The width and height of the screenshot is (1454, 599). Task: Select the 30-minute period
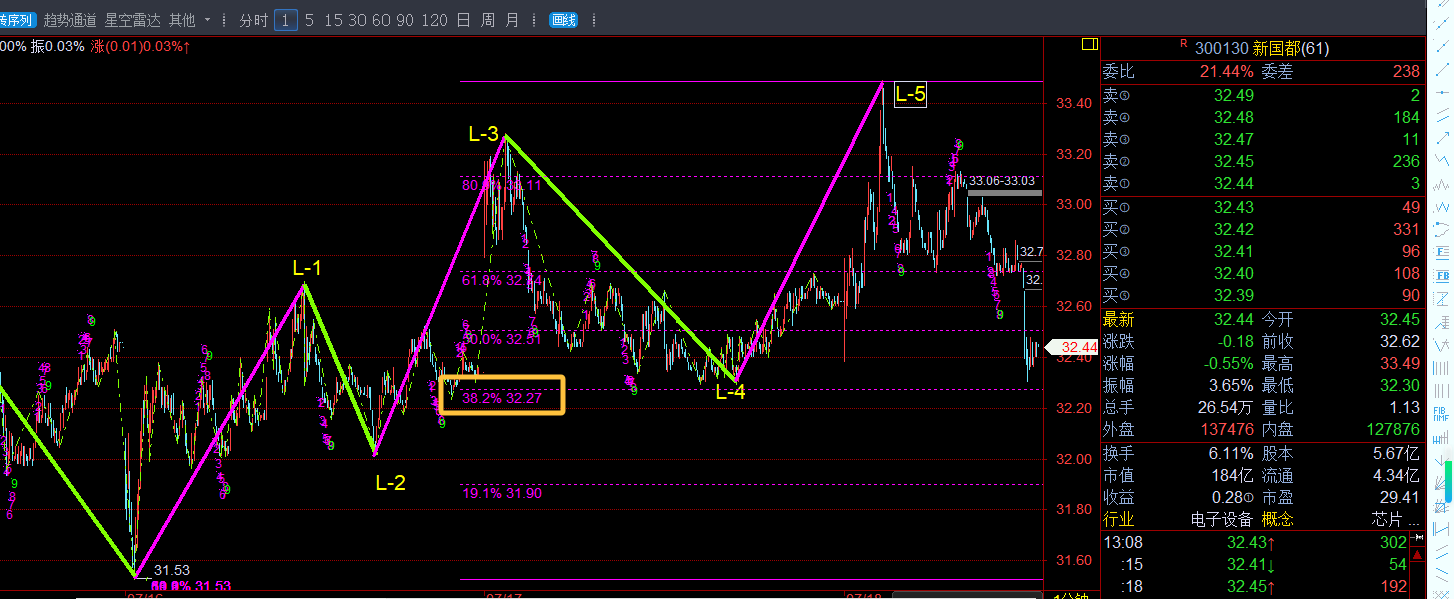357,20
